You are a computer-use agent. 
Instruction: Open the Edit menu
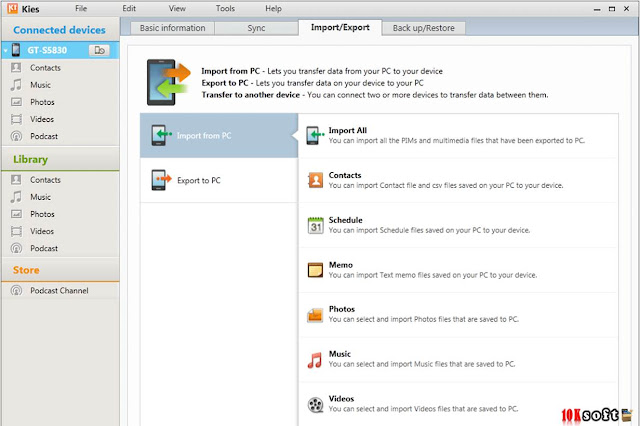[129, 8]
